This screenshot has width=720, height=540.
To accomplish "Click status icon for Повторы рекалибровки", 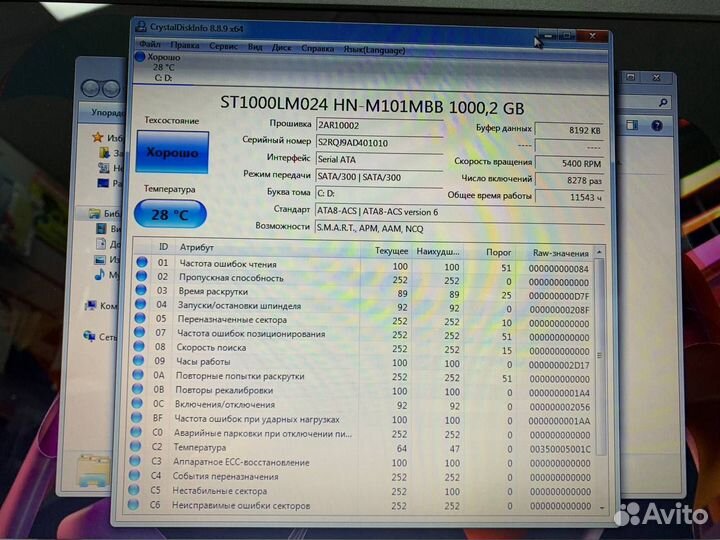I will [138, 388].
